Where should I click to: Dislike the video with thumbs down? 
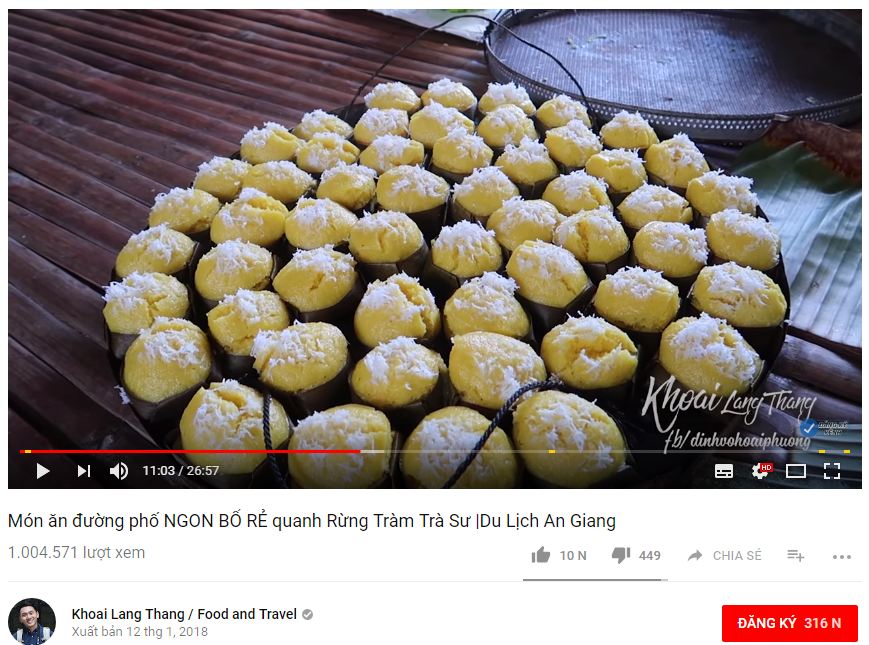[x=621, y=555]
